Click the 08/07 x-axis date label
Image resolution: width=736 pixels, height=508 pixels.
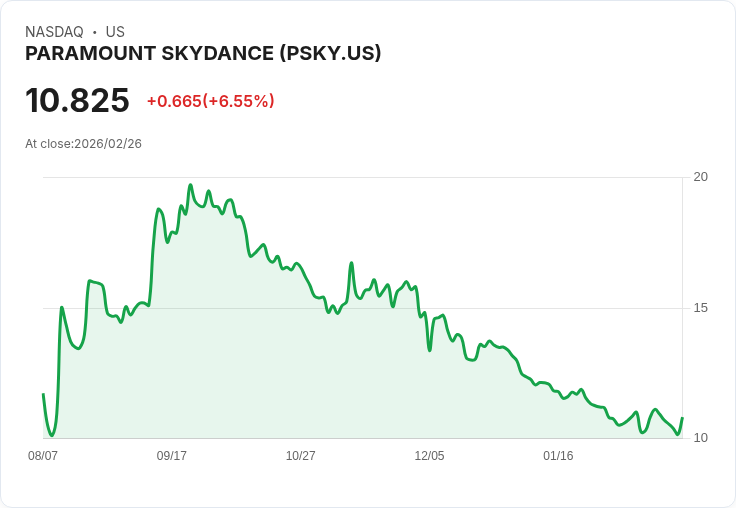tap(43, 455)
